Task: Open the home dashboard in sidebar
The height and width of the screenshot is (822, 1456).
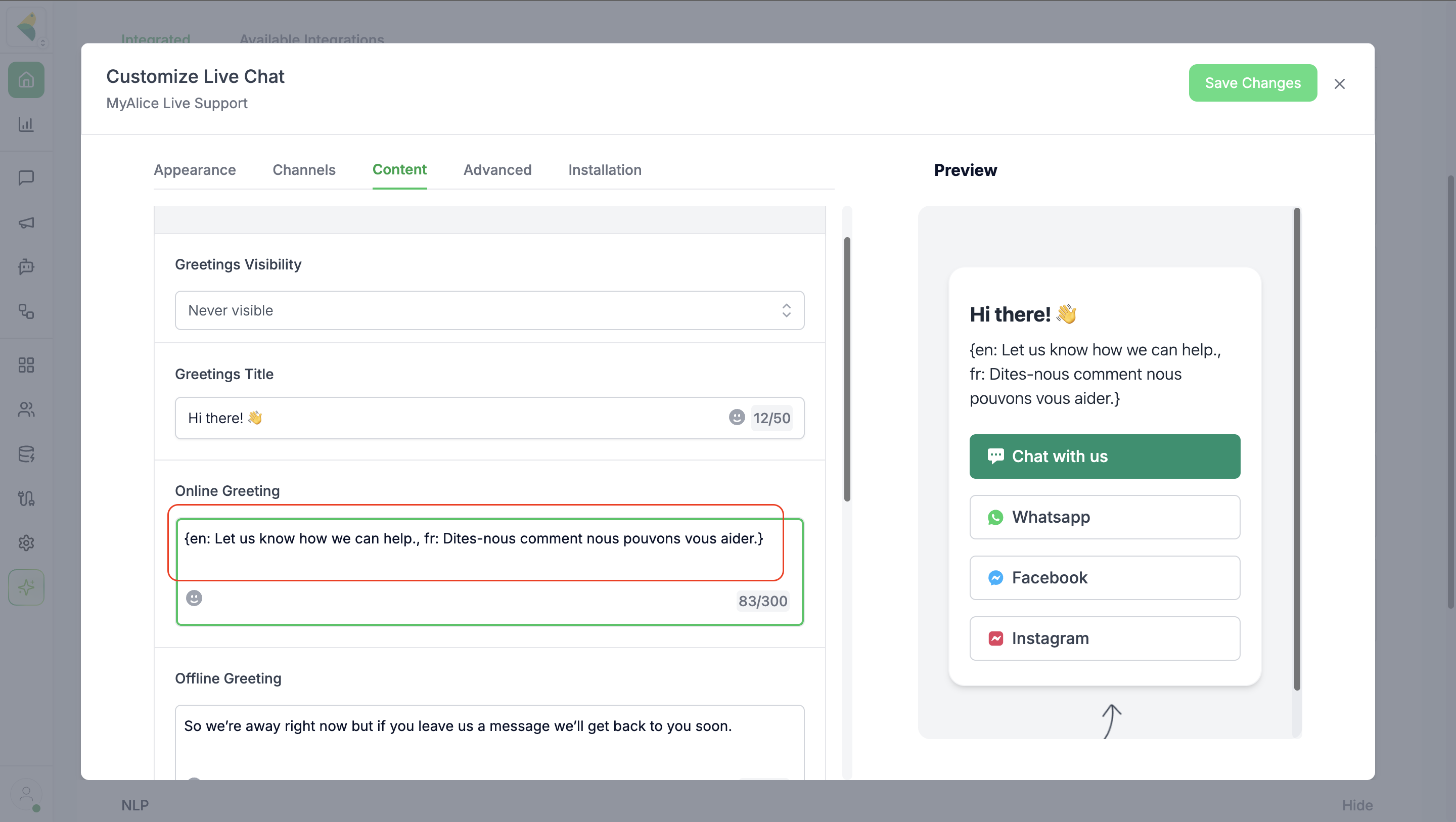Action: pyautogui.click(x=26, y=80)
